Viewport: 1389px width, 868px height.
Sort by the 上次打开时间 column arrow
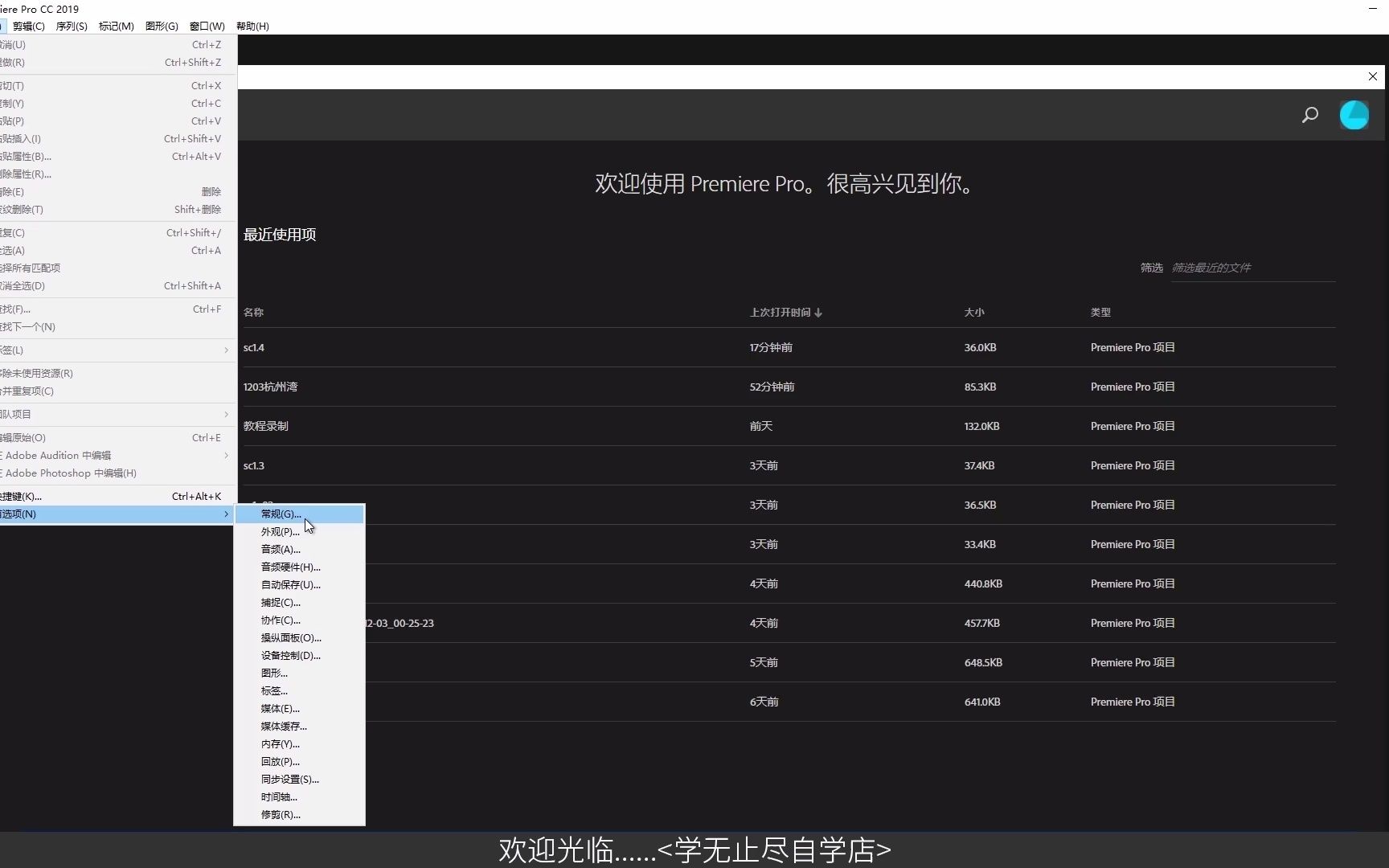pos(818,313)
